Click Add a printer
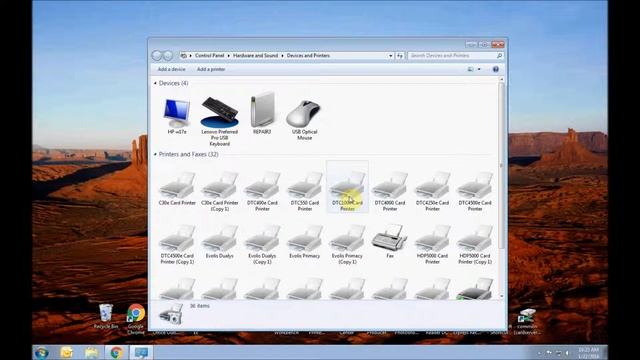The height and width of the screenshot is (360, 640). tap(211, 69)
